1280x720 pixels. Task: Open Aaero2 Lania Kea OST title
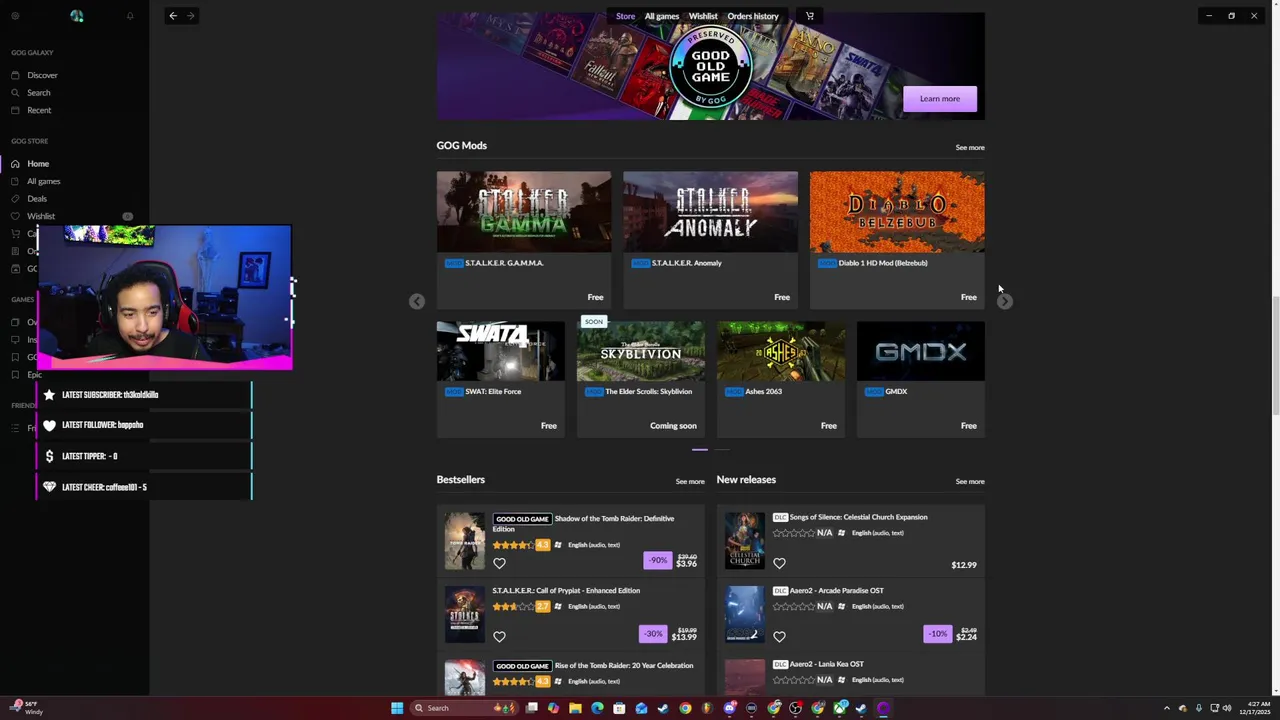(x=826, y=664)
